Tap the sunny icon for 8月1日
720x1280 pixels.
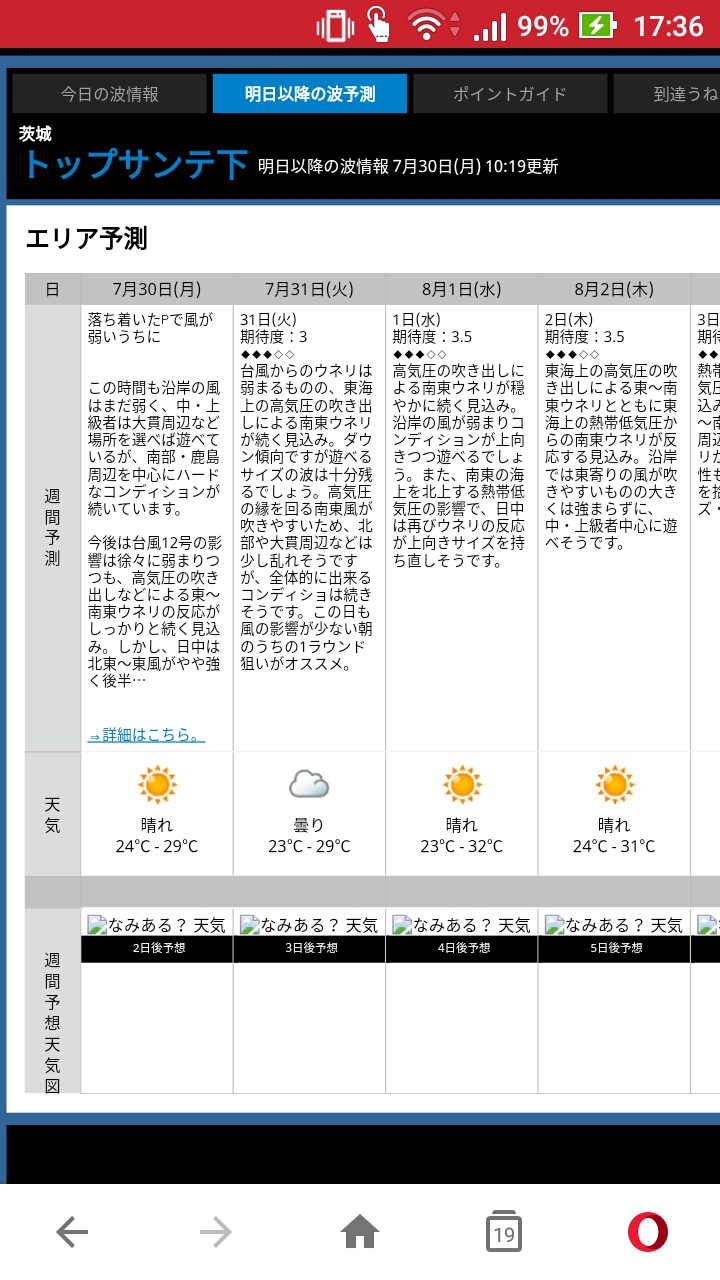(x=462, y=785)
